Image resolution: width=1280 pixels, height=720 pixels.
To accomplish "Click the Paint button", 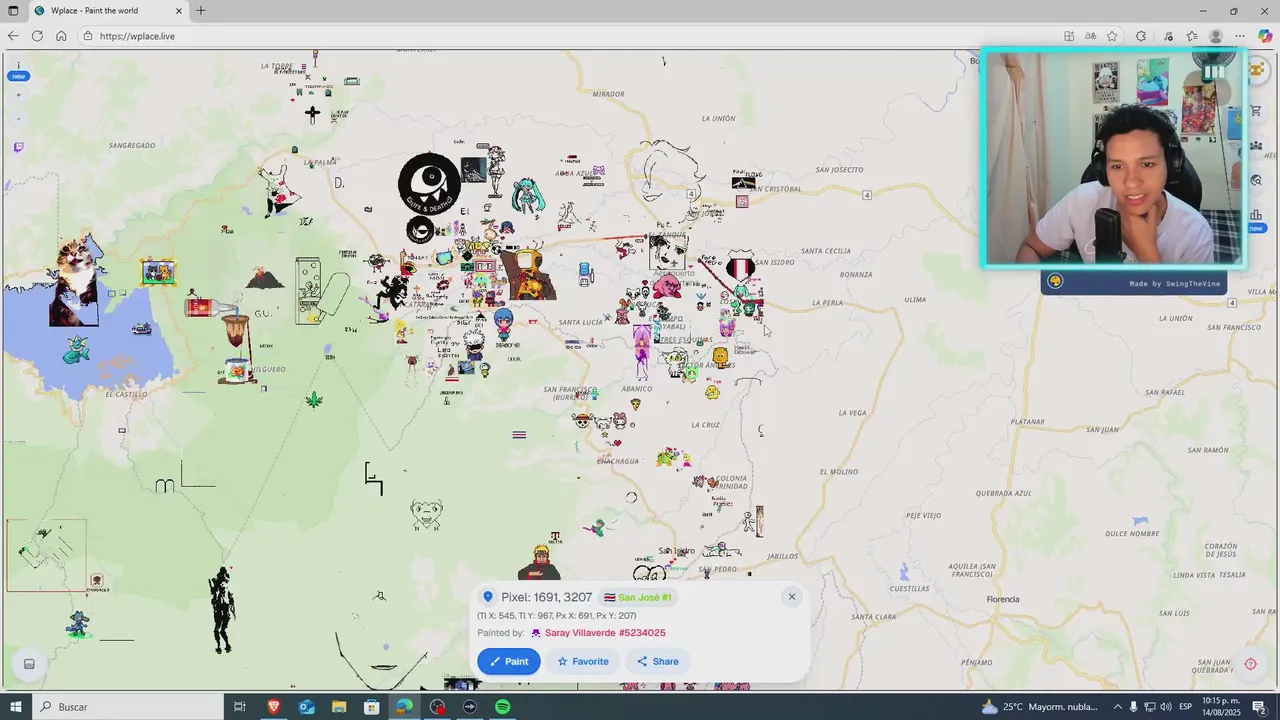I will tap(509, 661).
